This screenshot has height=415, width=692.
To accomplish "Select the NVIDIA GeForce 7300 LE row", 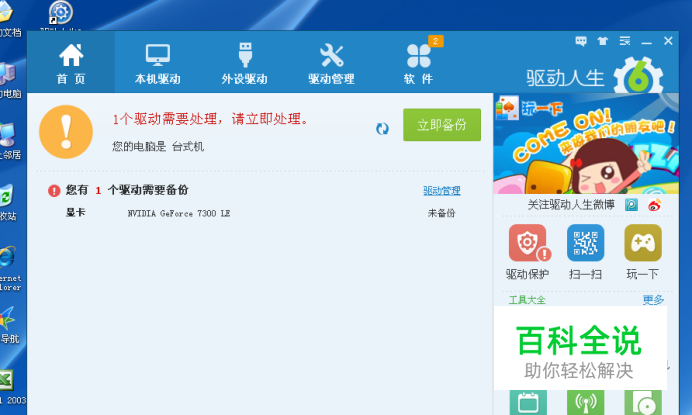I will [260, 213].
